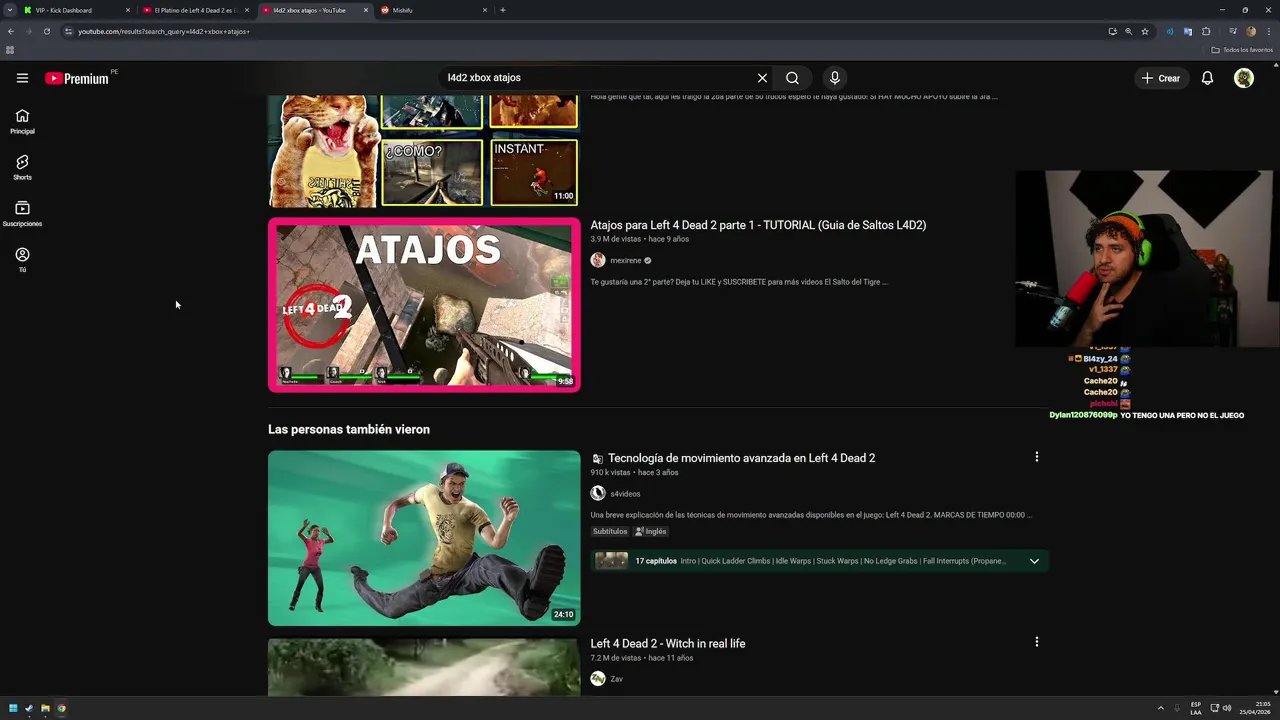The width and height of the screenshot is (1280, 720).
Task: Open the notifications bell
Action: click(1207, 78)
